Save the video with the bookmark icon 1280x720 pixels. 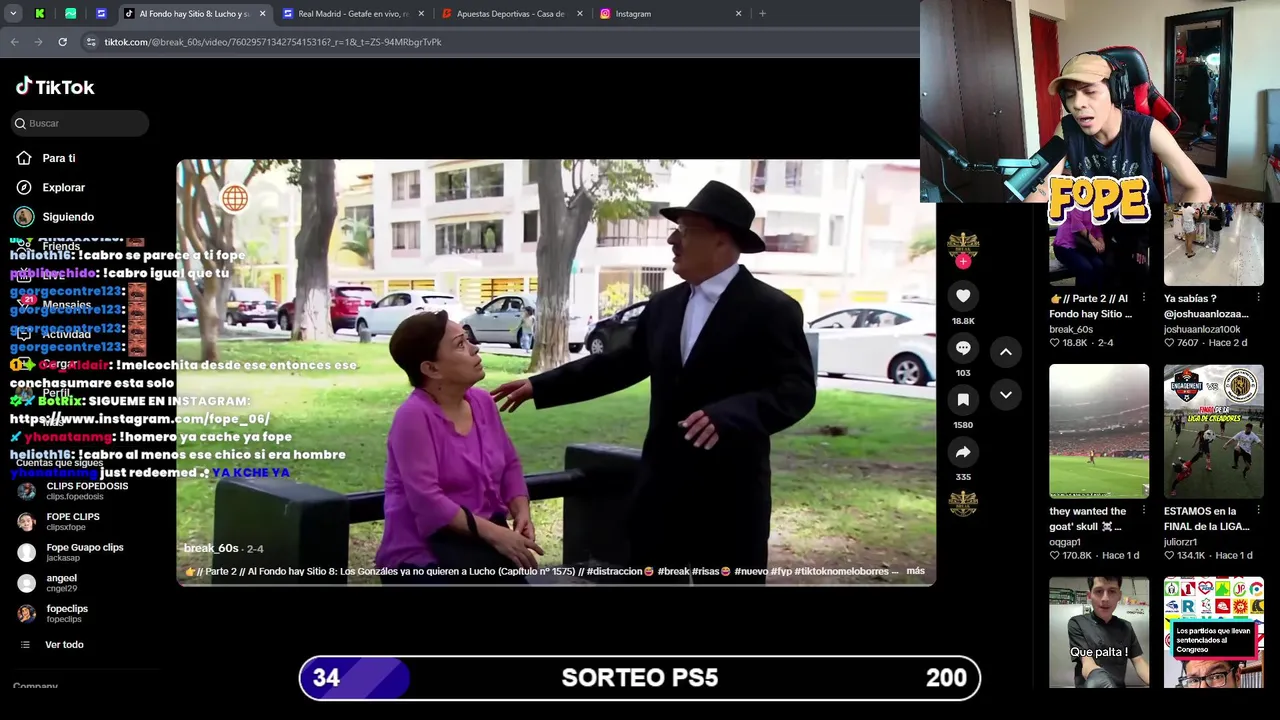point(963,400)
